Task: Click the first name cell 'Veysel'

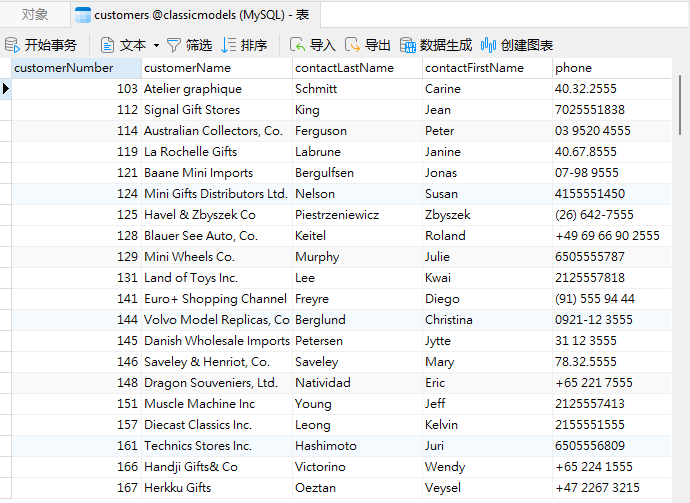Action: point(487,488)
